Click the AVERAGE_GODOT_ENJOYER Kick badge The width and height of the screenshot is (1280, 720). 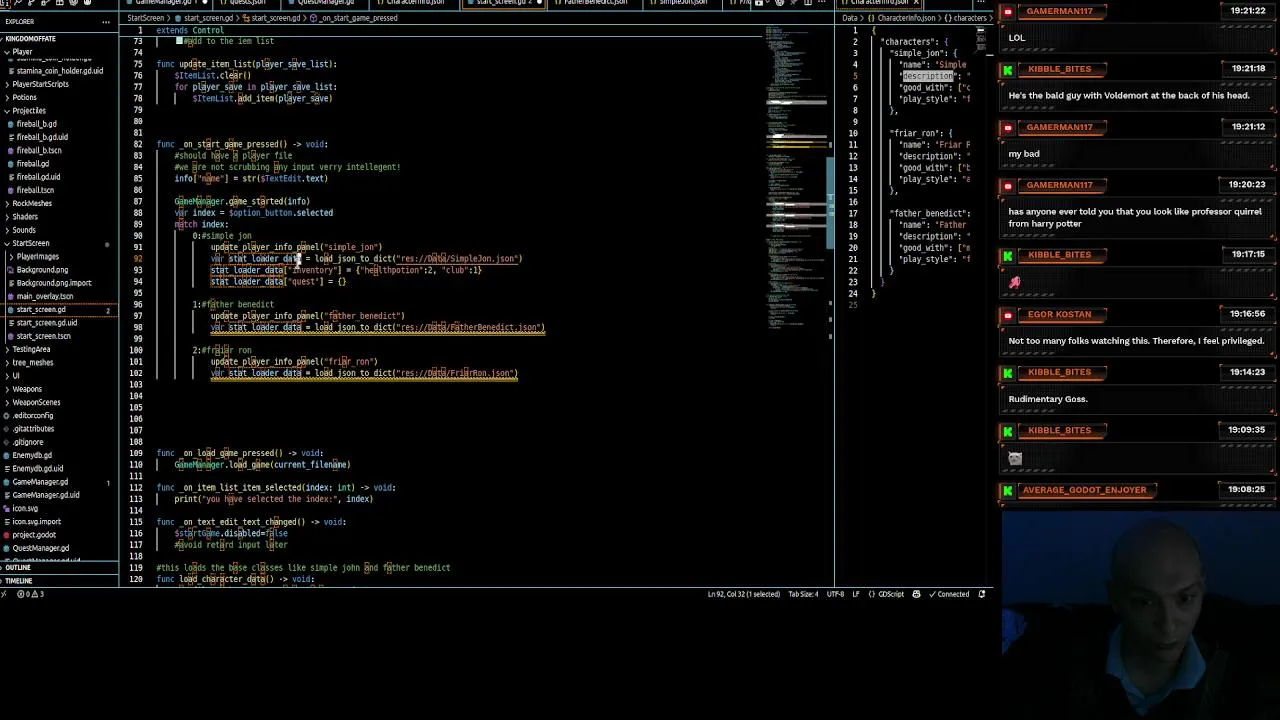[x=1008, y=490]
